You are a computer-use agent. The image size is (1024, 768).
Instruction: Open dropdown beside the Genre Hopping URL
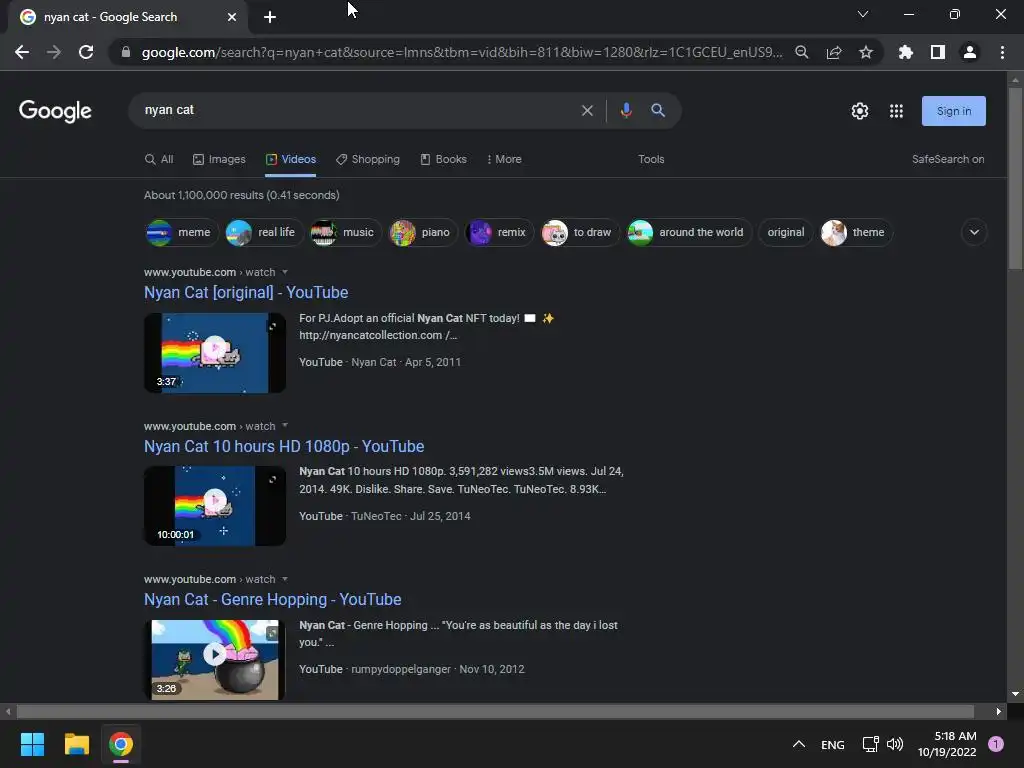[x=285, y=579]
